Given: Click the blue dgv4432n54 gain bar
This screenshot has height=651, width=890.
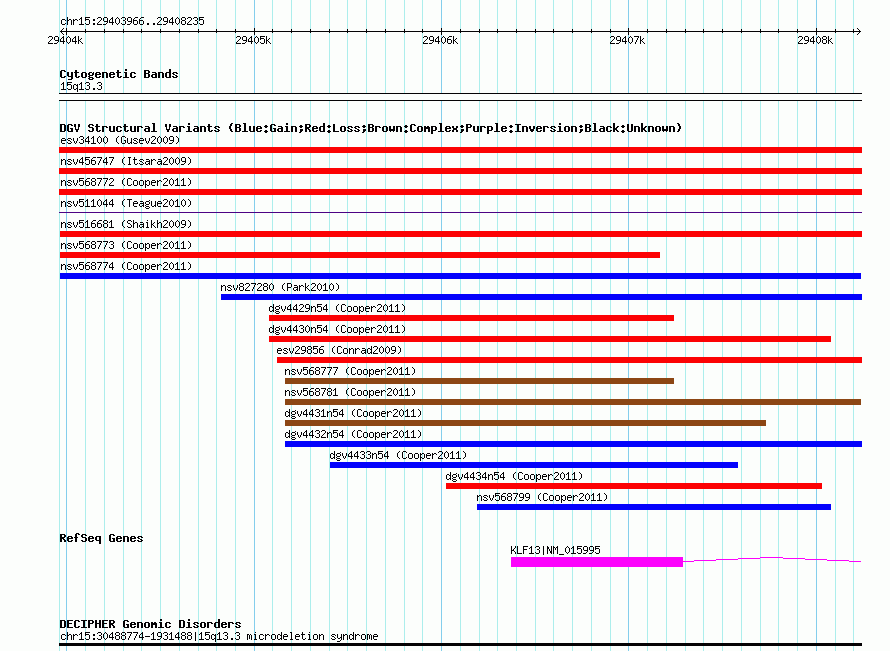Looking at the screenshot, I should coord(573,444).
